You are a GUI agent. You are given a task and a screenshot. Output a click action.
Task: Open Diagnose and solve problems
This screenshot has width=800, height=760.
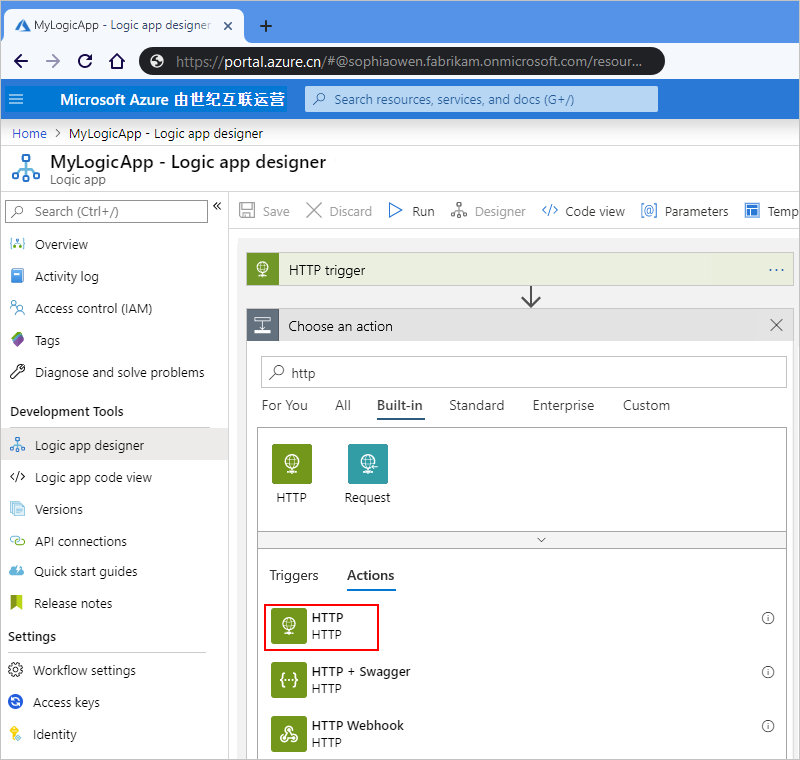(119, 372)
